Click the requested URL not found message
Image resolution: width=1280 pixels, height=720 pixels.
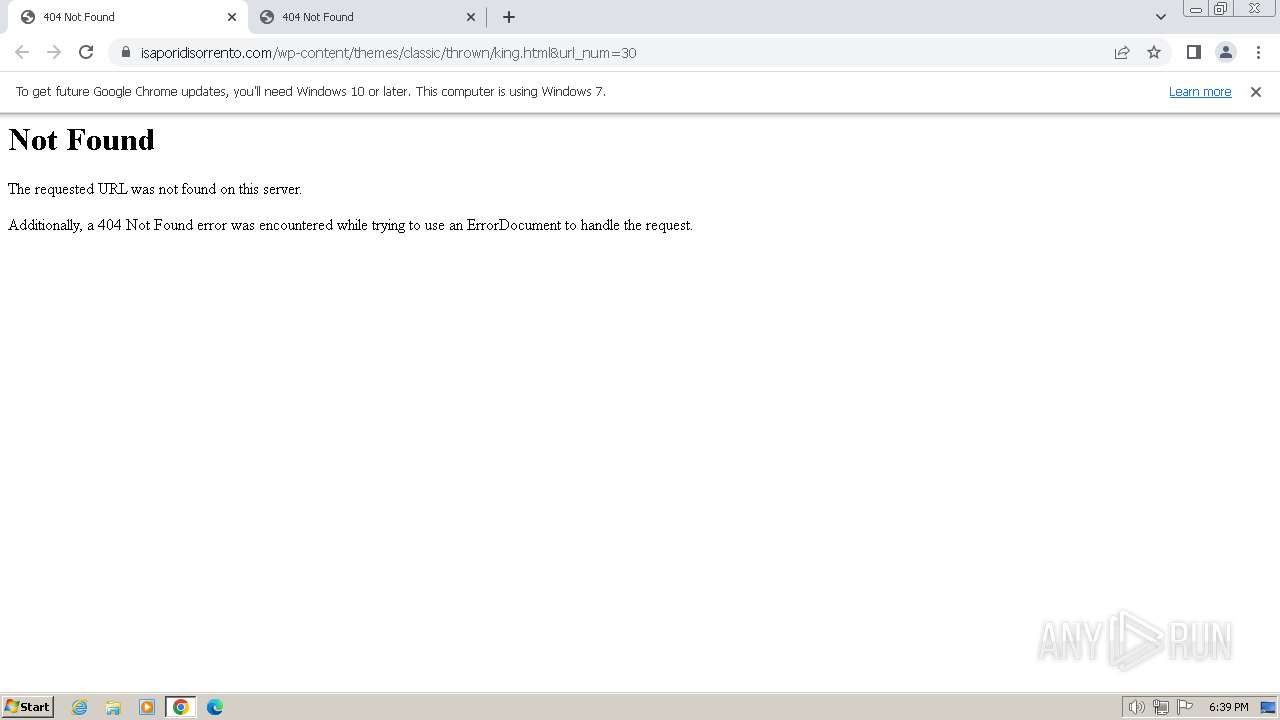point(155,189)
